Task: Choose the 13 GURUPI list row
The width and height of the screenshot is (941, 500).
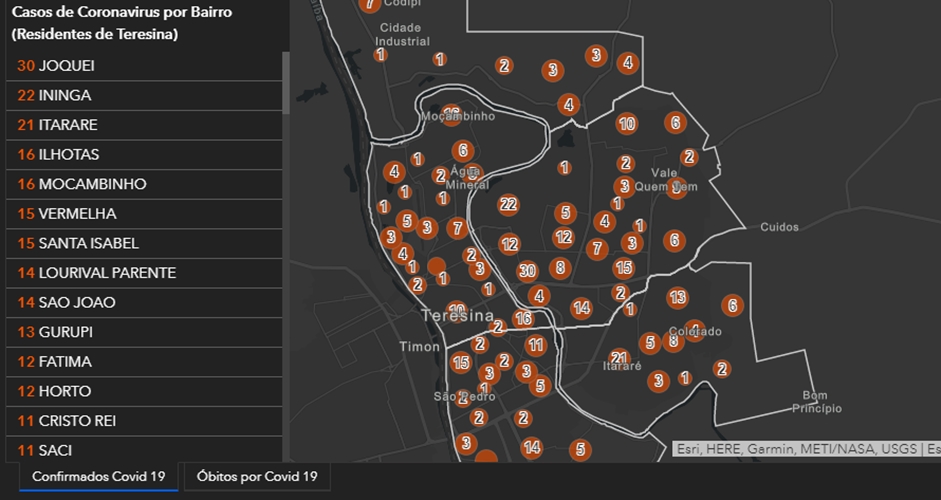Action: pos(144,332)
